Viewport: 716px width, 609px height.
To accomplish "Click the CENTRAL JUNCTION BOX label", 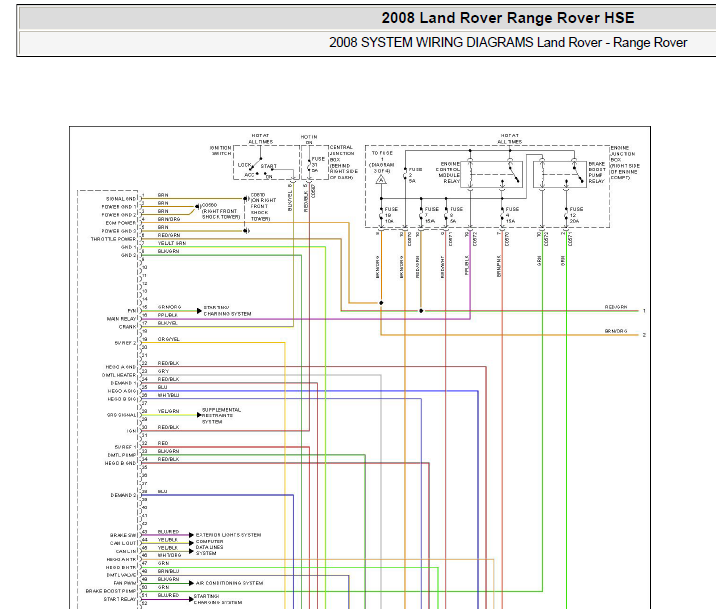I will coord(343,162).
